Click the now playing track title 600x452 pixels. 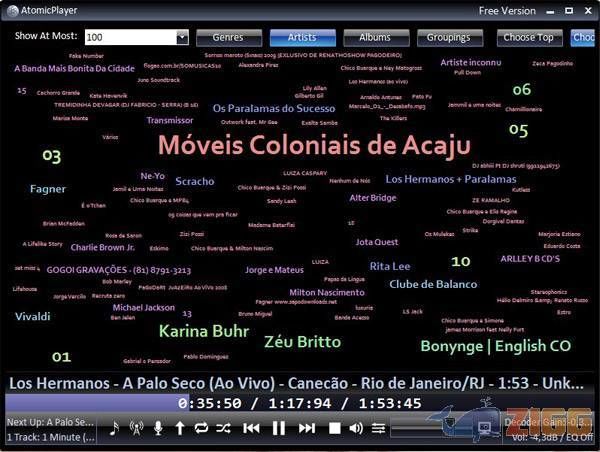pyautogui.click(x=296, y=383)
